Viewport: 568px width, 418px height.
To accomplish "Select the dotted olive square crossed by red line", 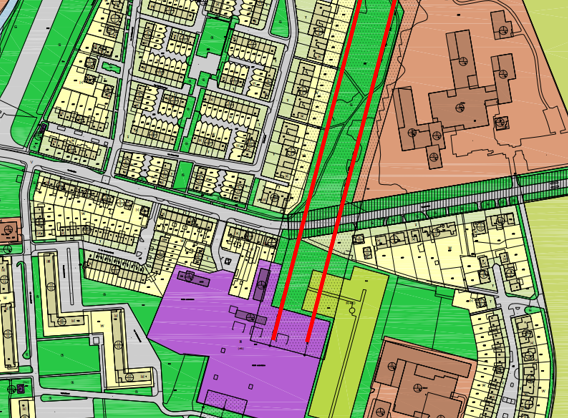I will pyautogui.click(x=323, y=293).
